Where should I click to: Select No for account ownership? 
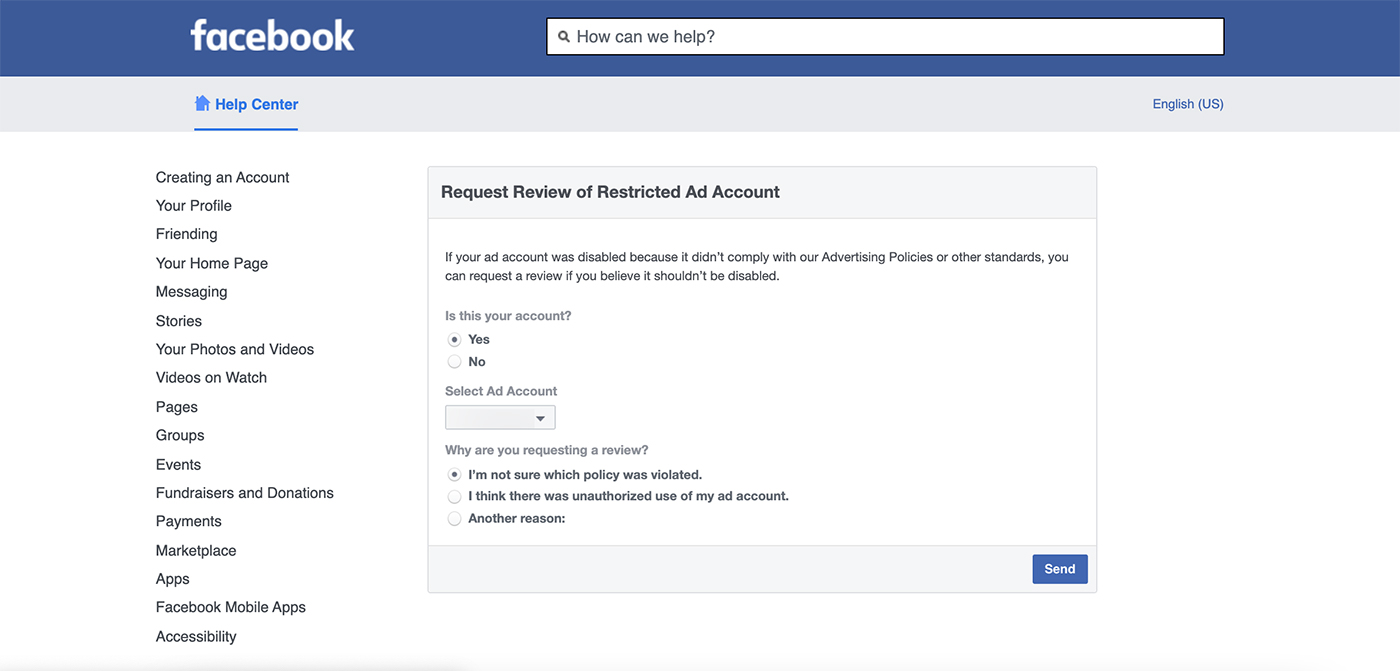pos(455,362)
